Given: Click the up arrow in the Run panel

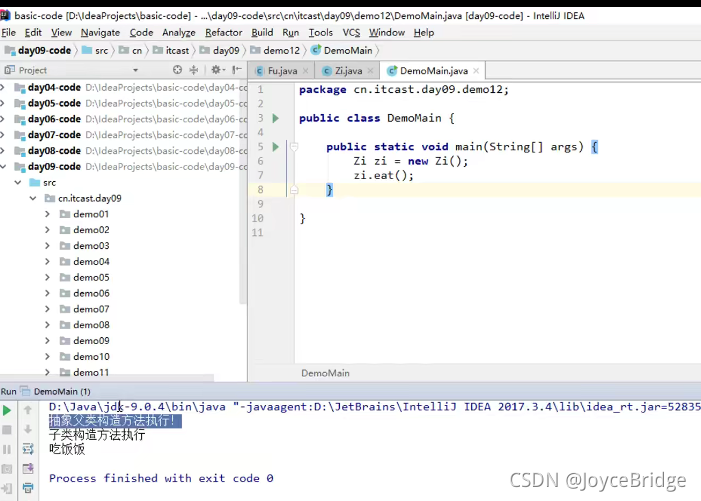Looking at the screenshot, I should (28, 410).
